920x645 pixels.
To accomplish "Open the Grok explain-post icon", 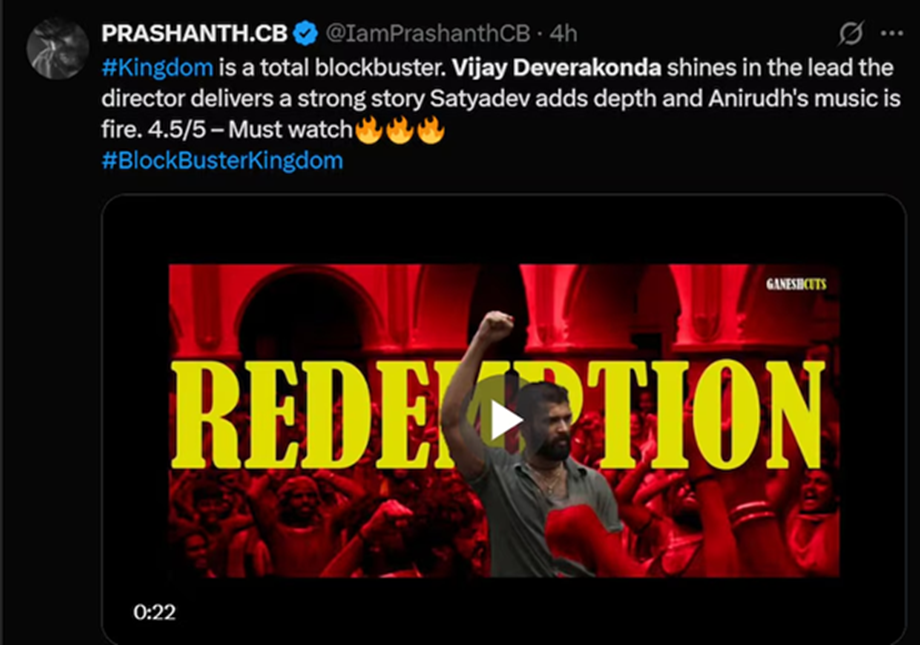I will point(850,33).
